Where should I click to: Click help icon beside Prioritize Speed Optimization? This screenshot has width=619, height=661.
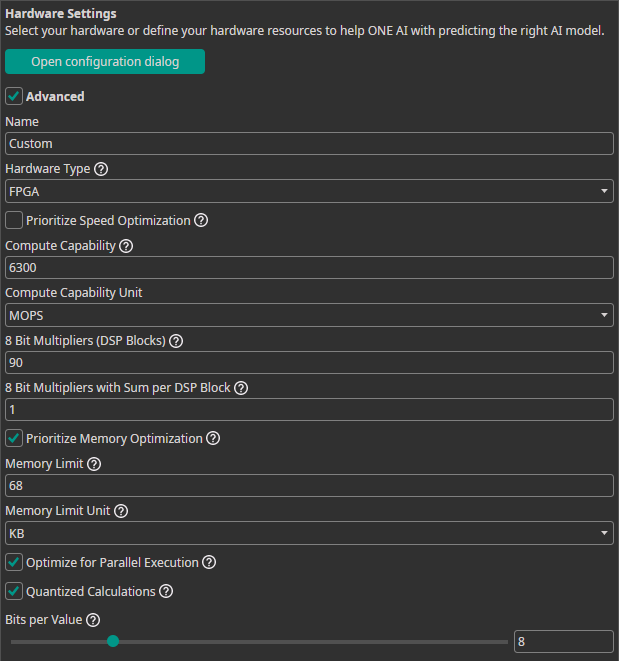click(201, 220)
